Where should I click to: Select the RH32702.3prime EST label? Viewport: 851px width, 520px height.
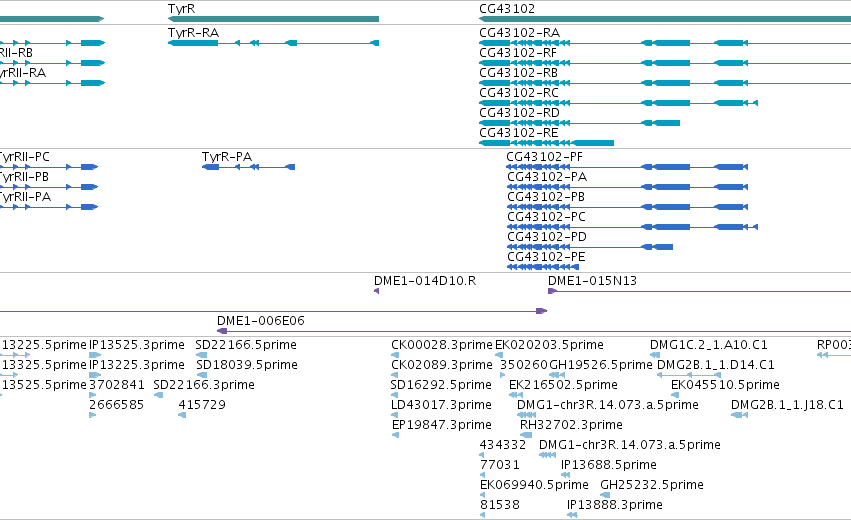pos(571,425)
